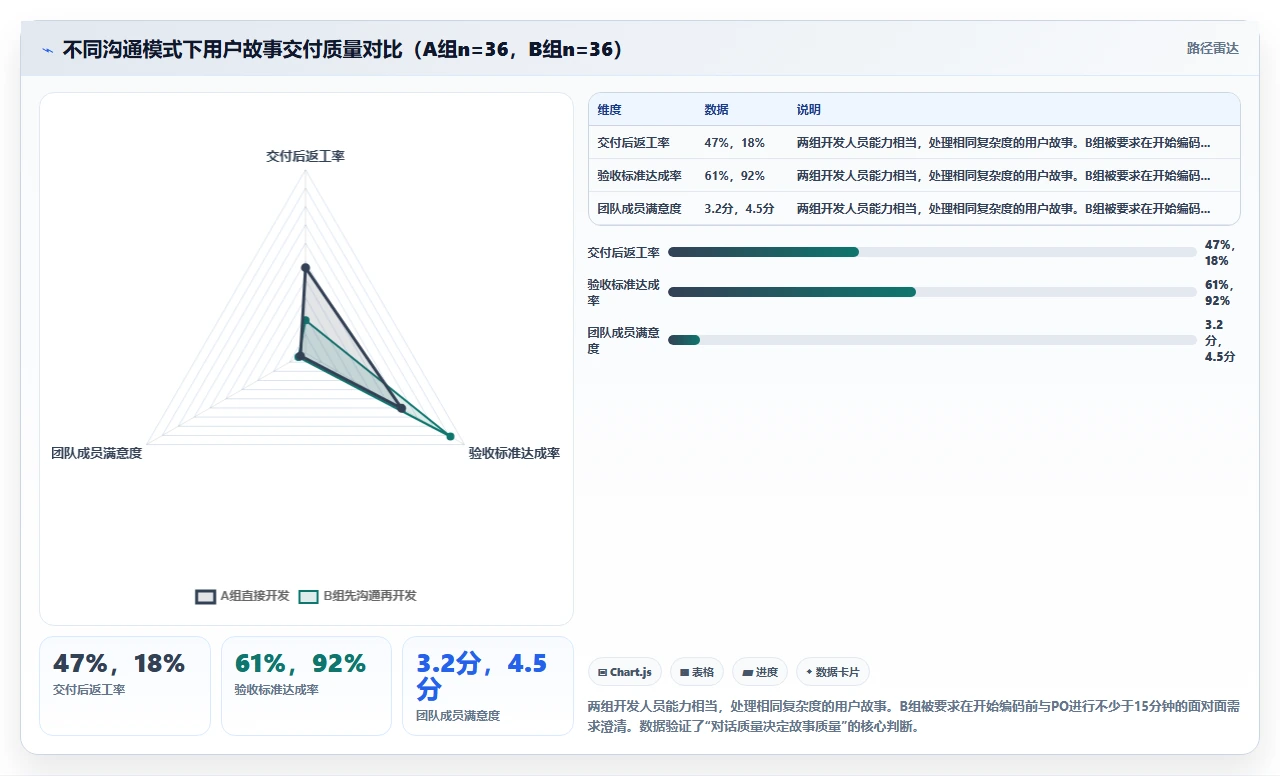This screenshot has width=1280, height=776.
Task: Click the 说明 column header
Action: tap(808, 110)
